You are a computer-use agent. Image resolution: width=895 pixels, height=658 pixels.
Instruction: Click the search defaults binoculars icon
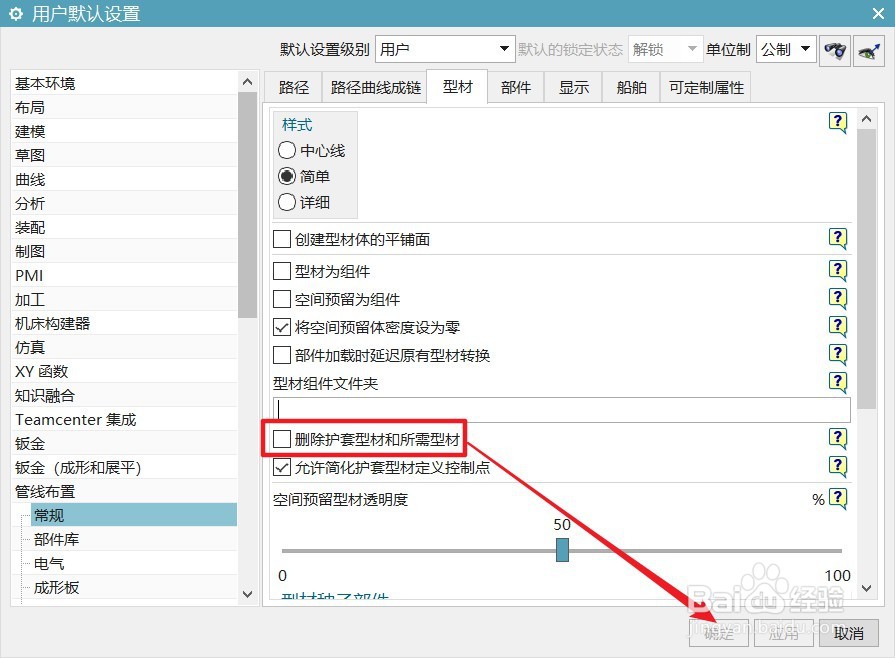(x=835, y=50)
